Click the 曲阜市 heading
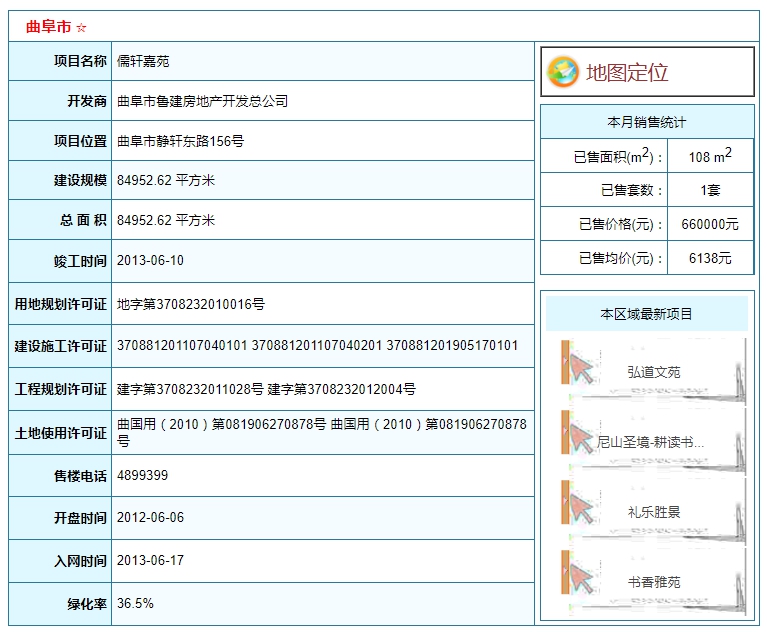Image resolution: width=767 pixels, height=632 pixels. pyautogui.click(x=48, y=27)
